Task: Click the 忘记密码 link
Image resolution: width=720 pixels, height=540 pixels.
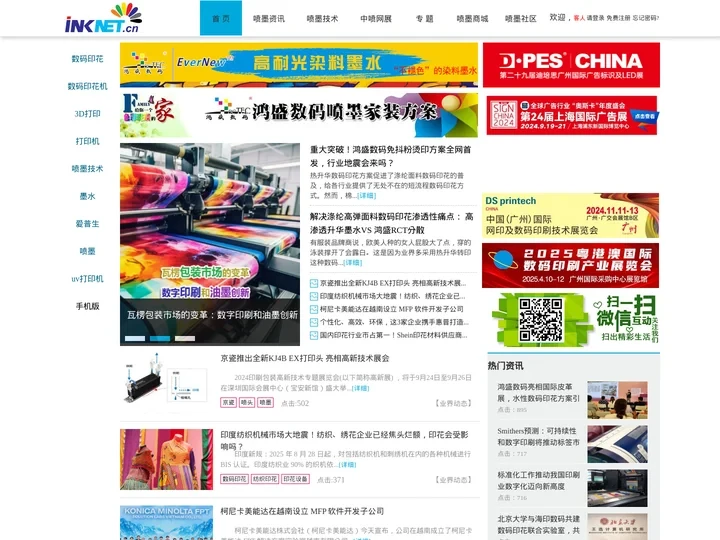Action: (x=645, y=18)
